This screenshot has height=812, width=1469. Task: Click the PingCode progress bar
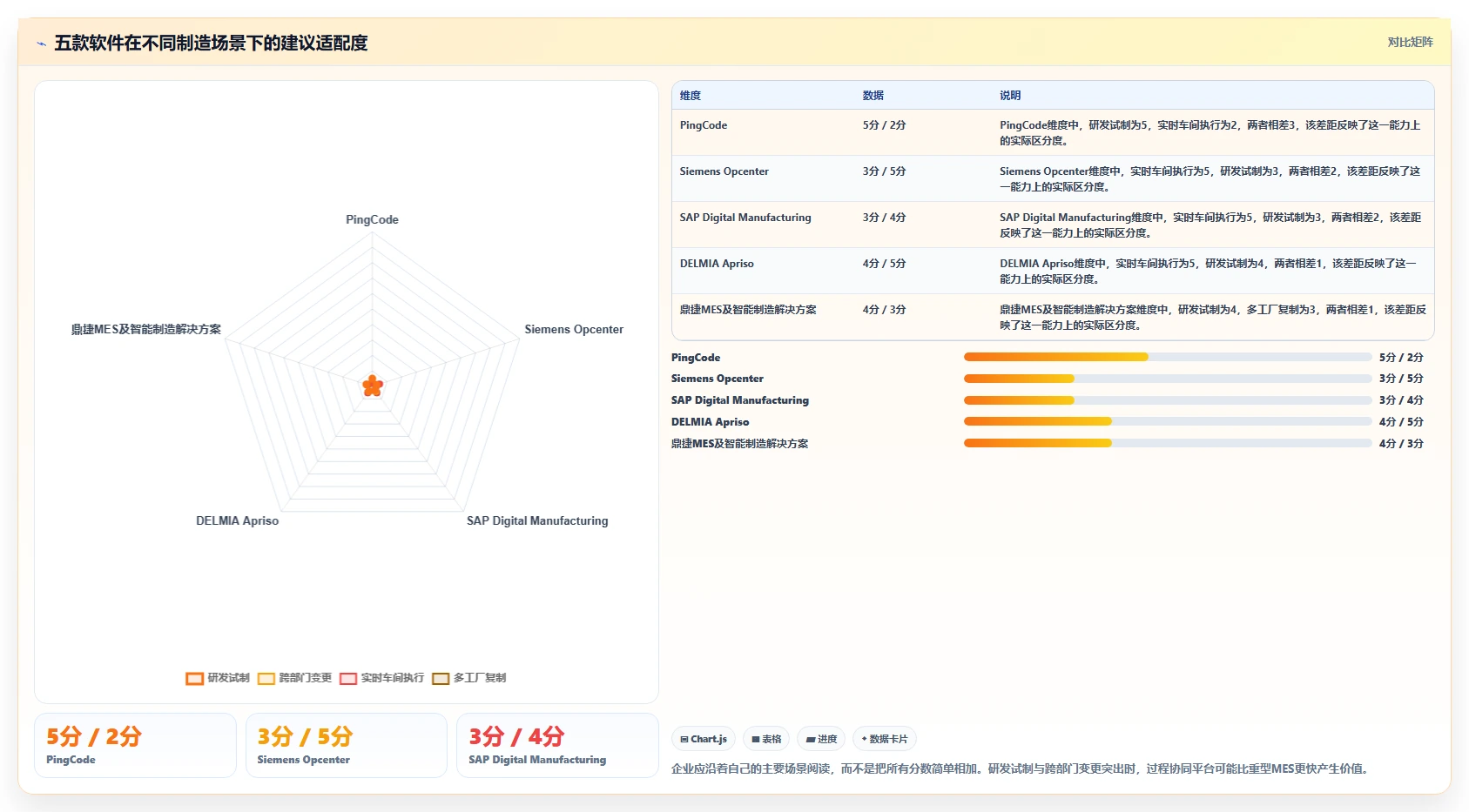(x=1168, y=357)
